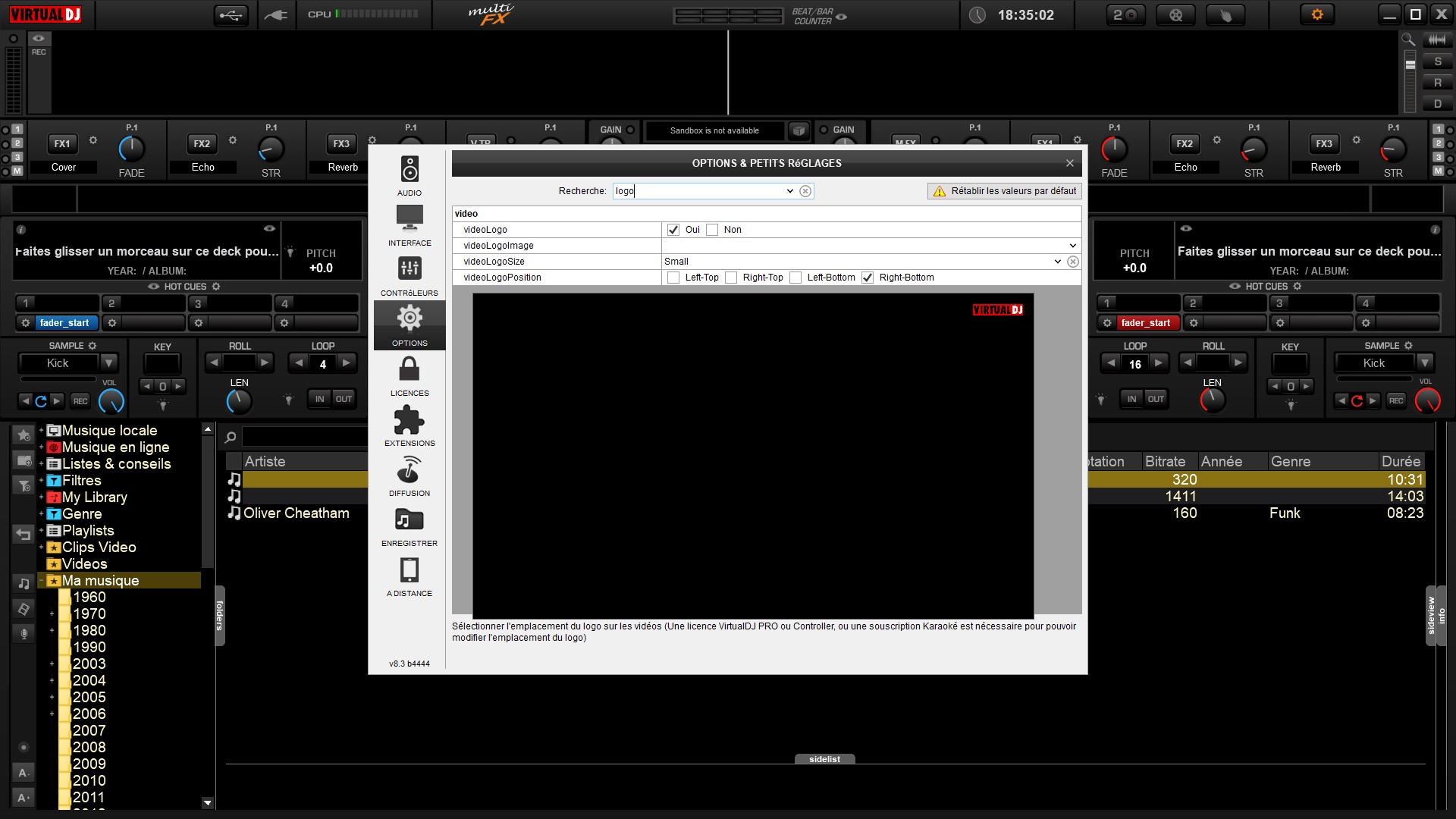The height and width of the screenshot is (819, 1456).
Task: Reset videoLogoSize with circled X icon
Action: [1072, 262]
